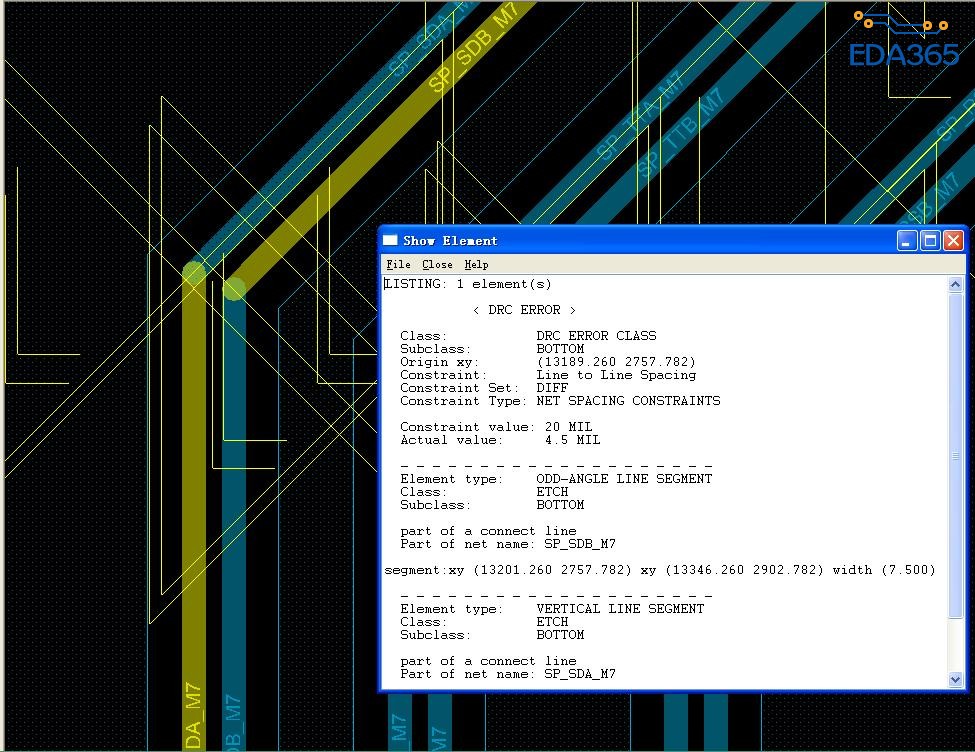Viewport: 975px width, 752px height.
Task: Click the vertical scrollbar track in Show Element
Action: click(x=956, y=480)
